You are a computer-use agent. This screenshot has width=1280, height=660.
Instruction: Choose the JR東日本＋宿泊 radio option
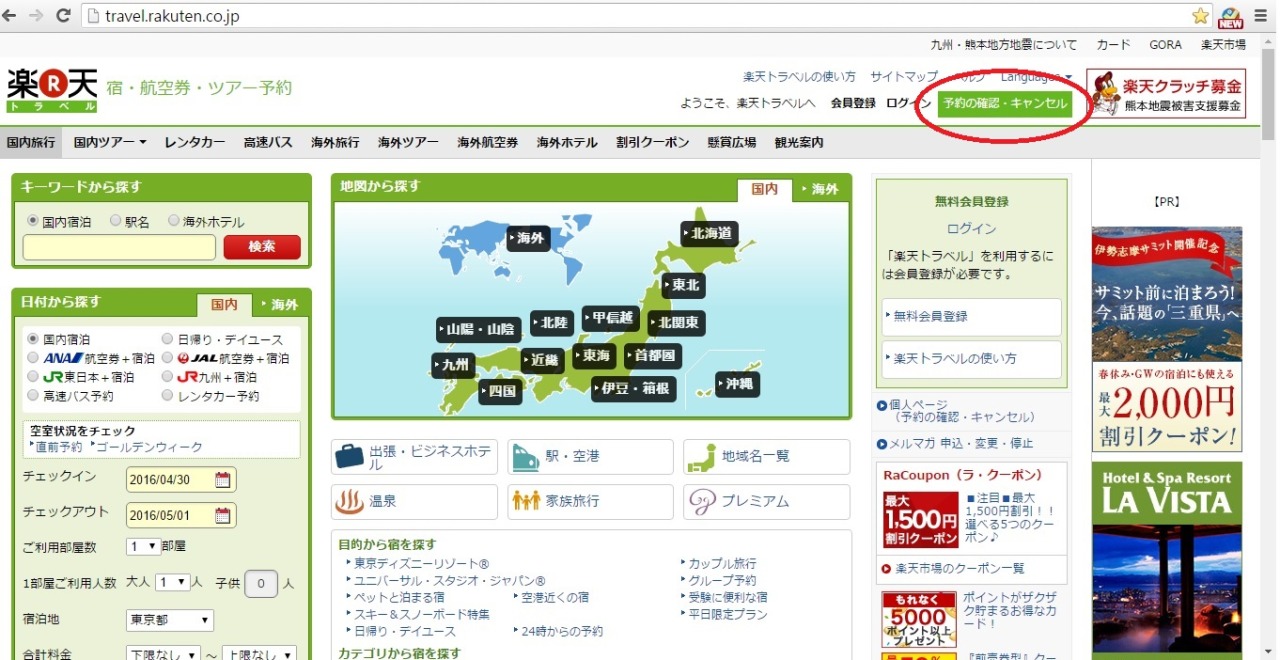click(33, 377)
